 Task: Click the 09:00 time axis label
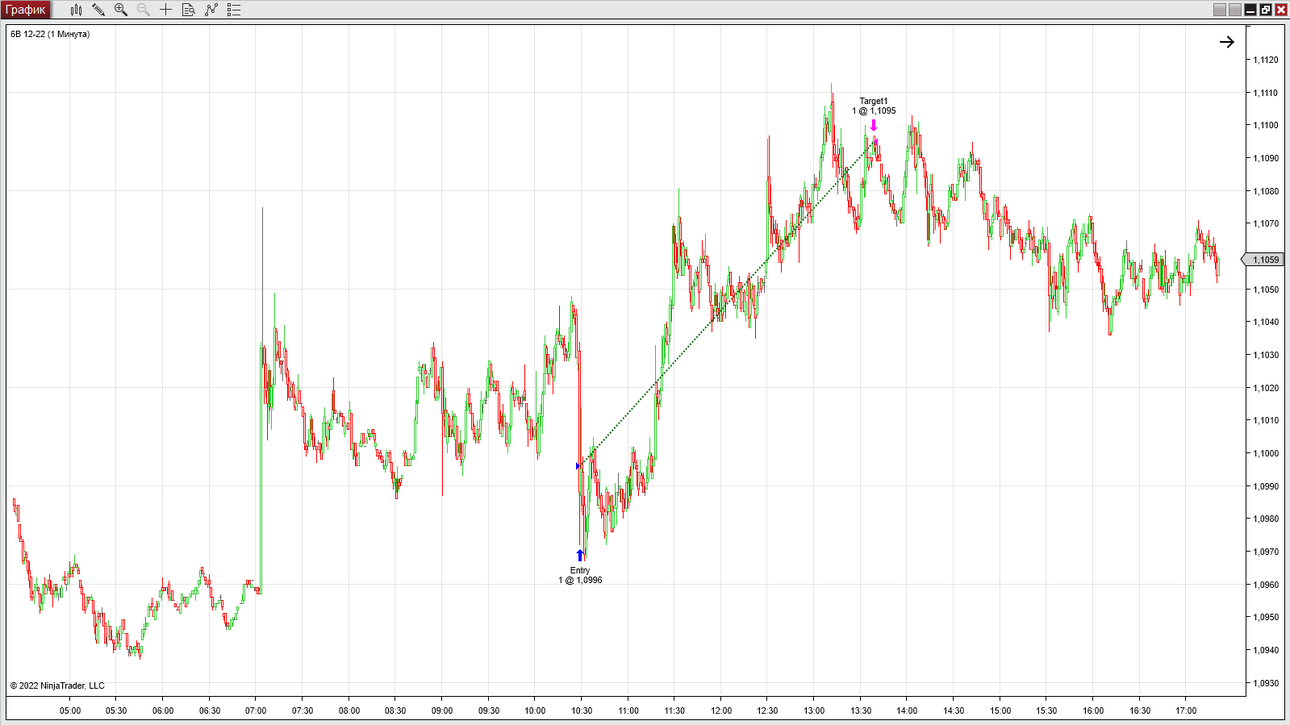click(x=442, y=711)
